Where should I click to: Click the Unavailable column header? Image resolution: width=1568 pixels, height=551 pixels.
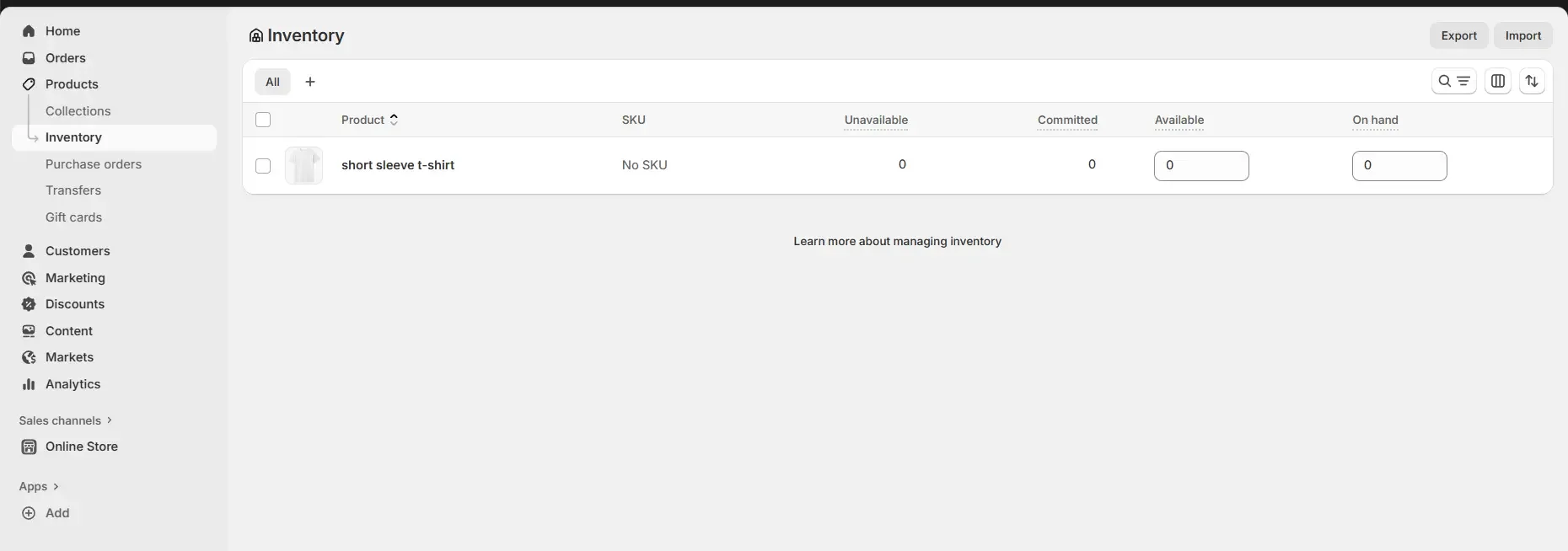click(876, 120)
